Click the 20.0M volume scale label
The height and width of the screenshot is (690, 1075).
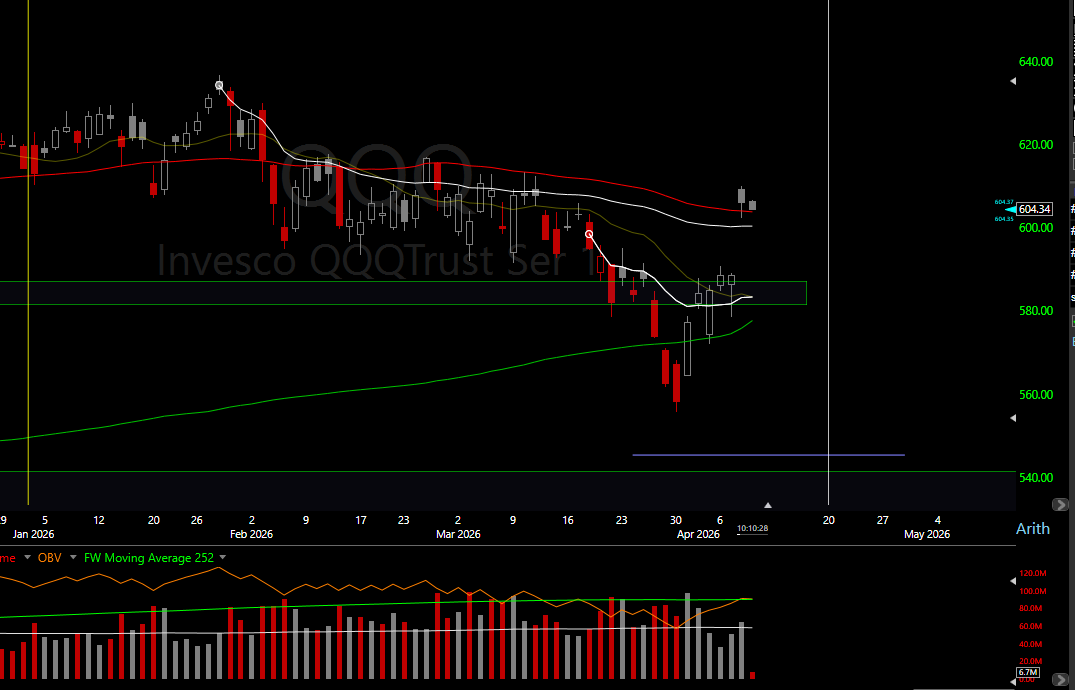click(x=1030, y=661)
